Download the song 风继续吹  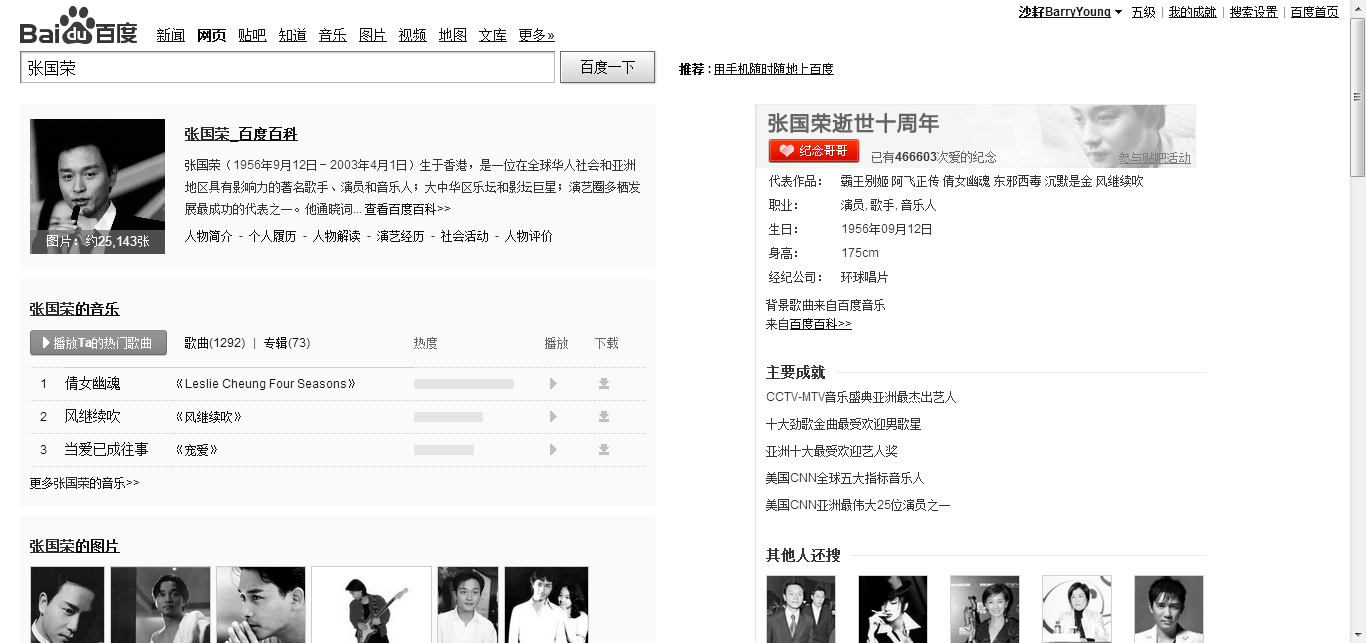[x=604, y=417]
